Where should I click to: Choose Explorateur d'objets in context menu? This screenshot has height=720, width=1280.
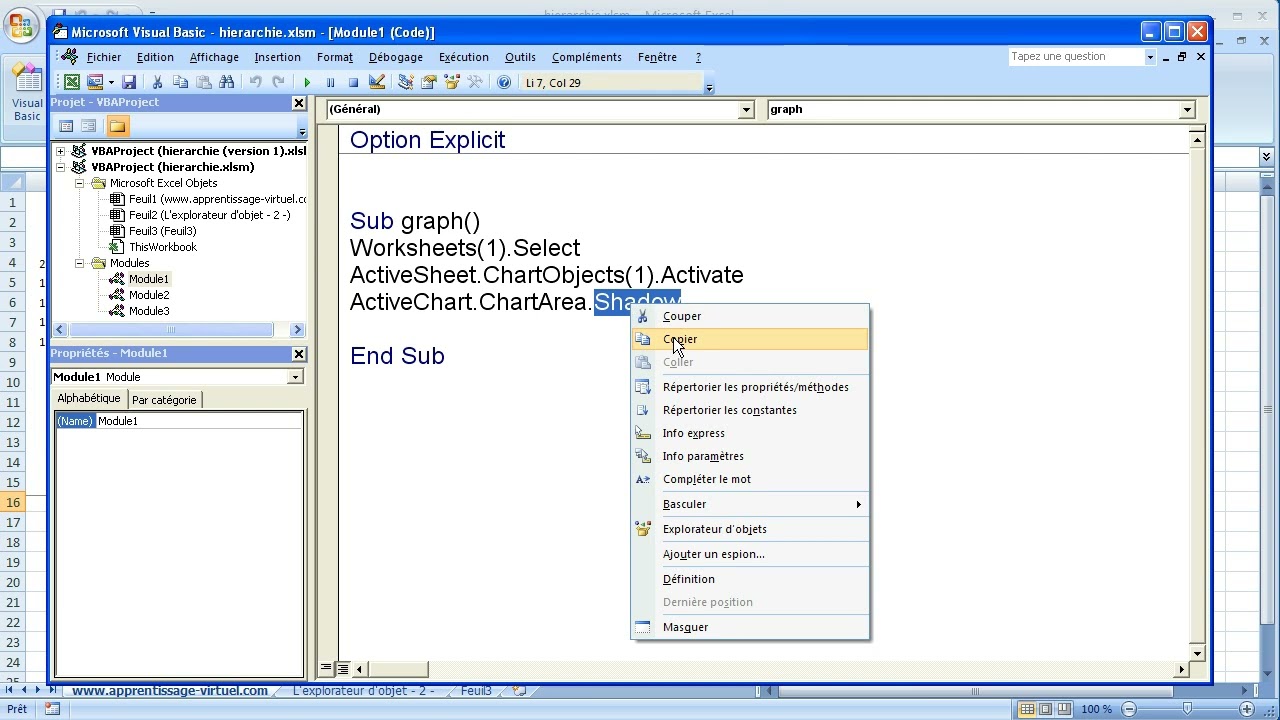(750, 529)
